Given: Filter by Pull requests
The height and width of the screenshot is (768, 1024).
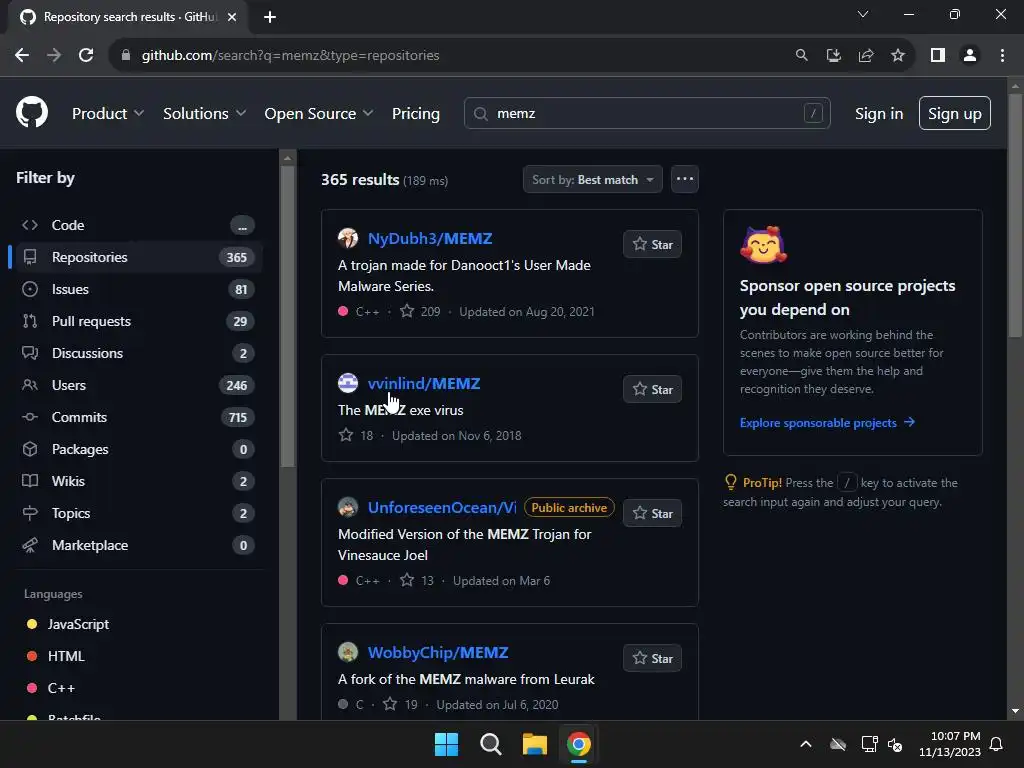Looking at the screenshot, I should (x=137, y=321).
